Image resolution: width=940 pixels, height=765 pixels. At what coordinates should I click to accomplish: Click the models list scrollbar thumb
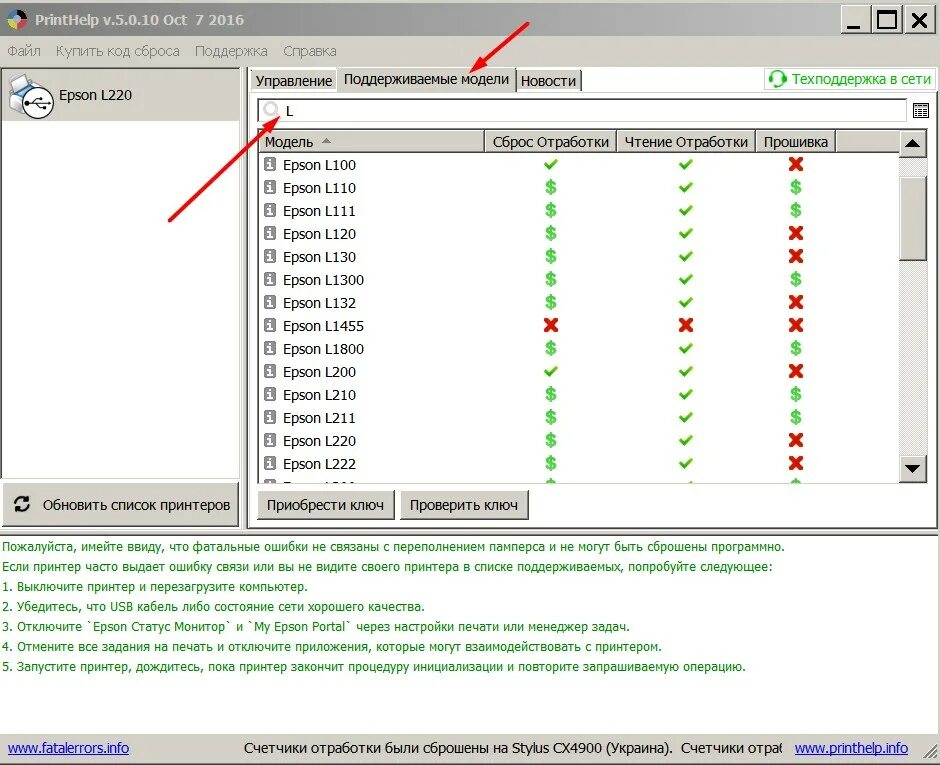tap(912, 218)
